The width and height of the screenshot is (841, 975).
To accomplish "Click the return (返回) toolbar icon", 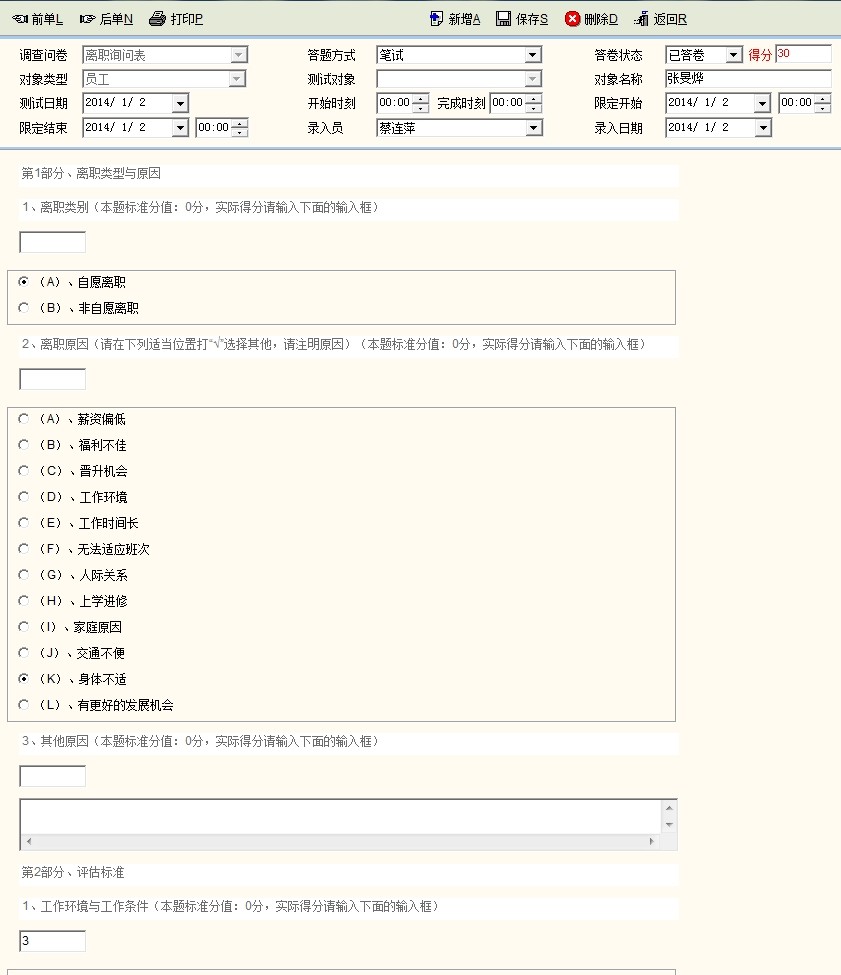I will (641, 19).
